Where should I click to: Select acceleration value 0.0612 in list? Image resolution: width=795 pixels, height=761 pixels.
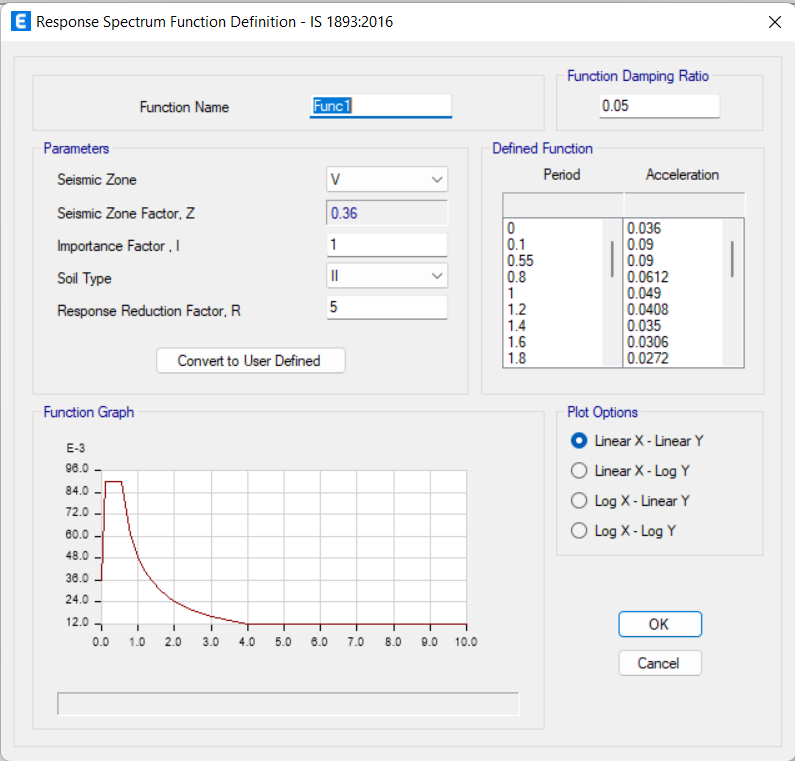pyautogui.click(x=647, y=277)
